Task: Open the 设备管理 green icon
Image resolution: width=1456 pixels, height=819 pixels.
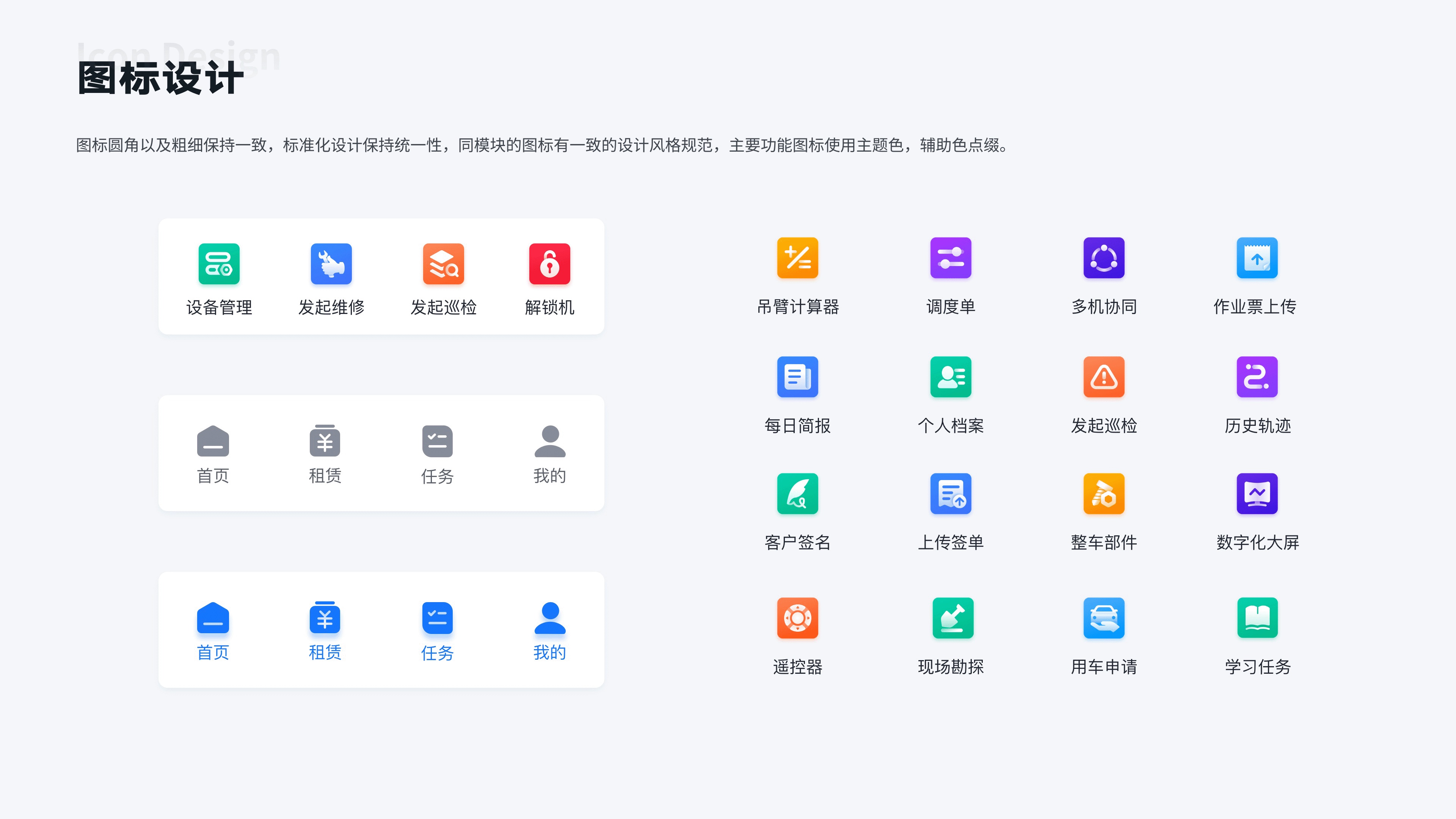Action: [219, 264]
